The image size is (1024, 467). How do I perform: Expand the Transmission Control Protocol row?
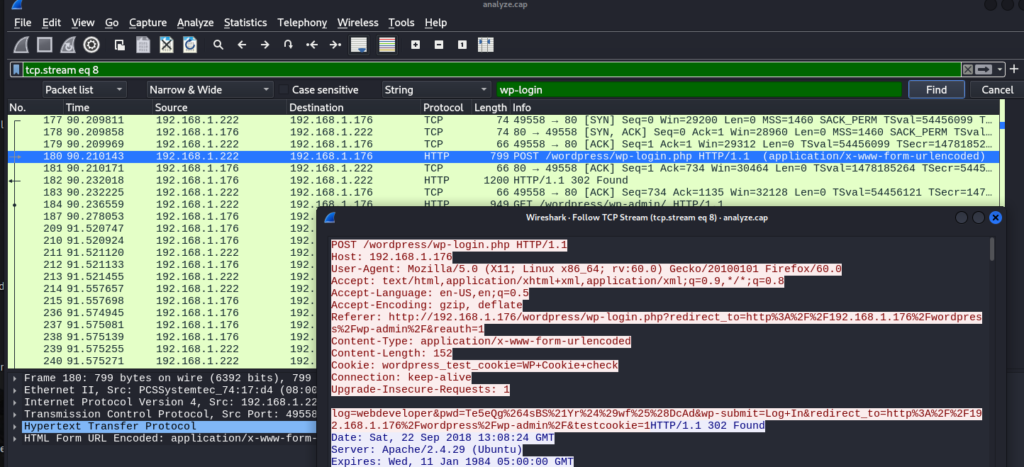(16, 414)
